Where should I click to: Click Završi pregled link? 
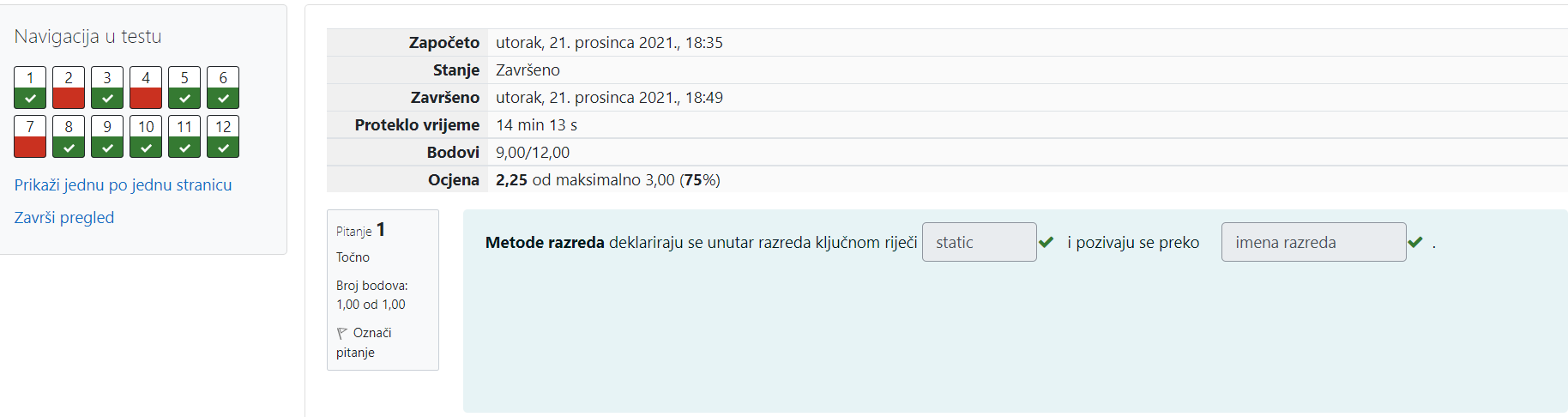(64, 217)
